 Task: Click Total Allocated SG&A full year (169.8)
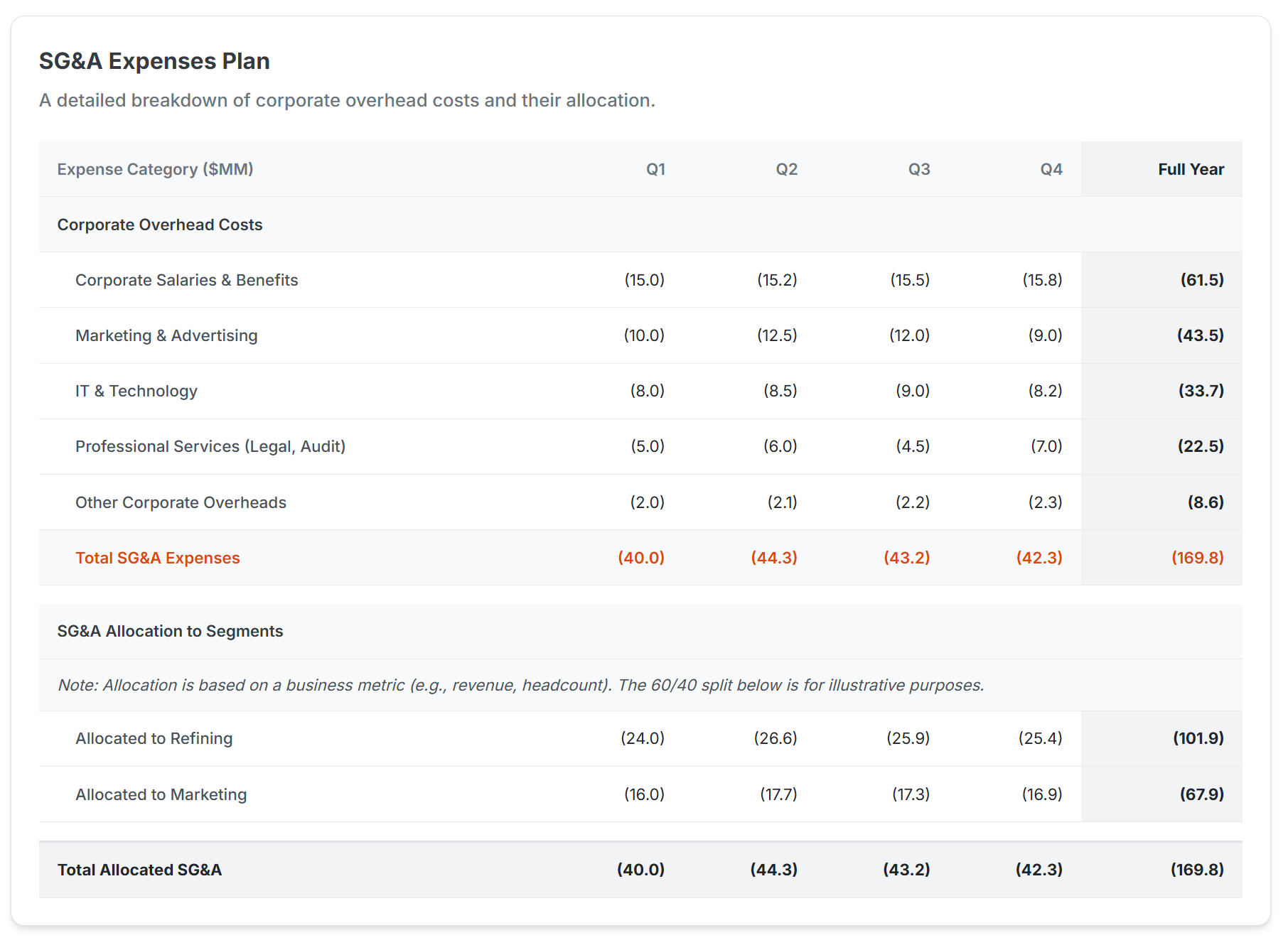[1197, 870]
